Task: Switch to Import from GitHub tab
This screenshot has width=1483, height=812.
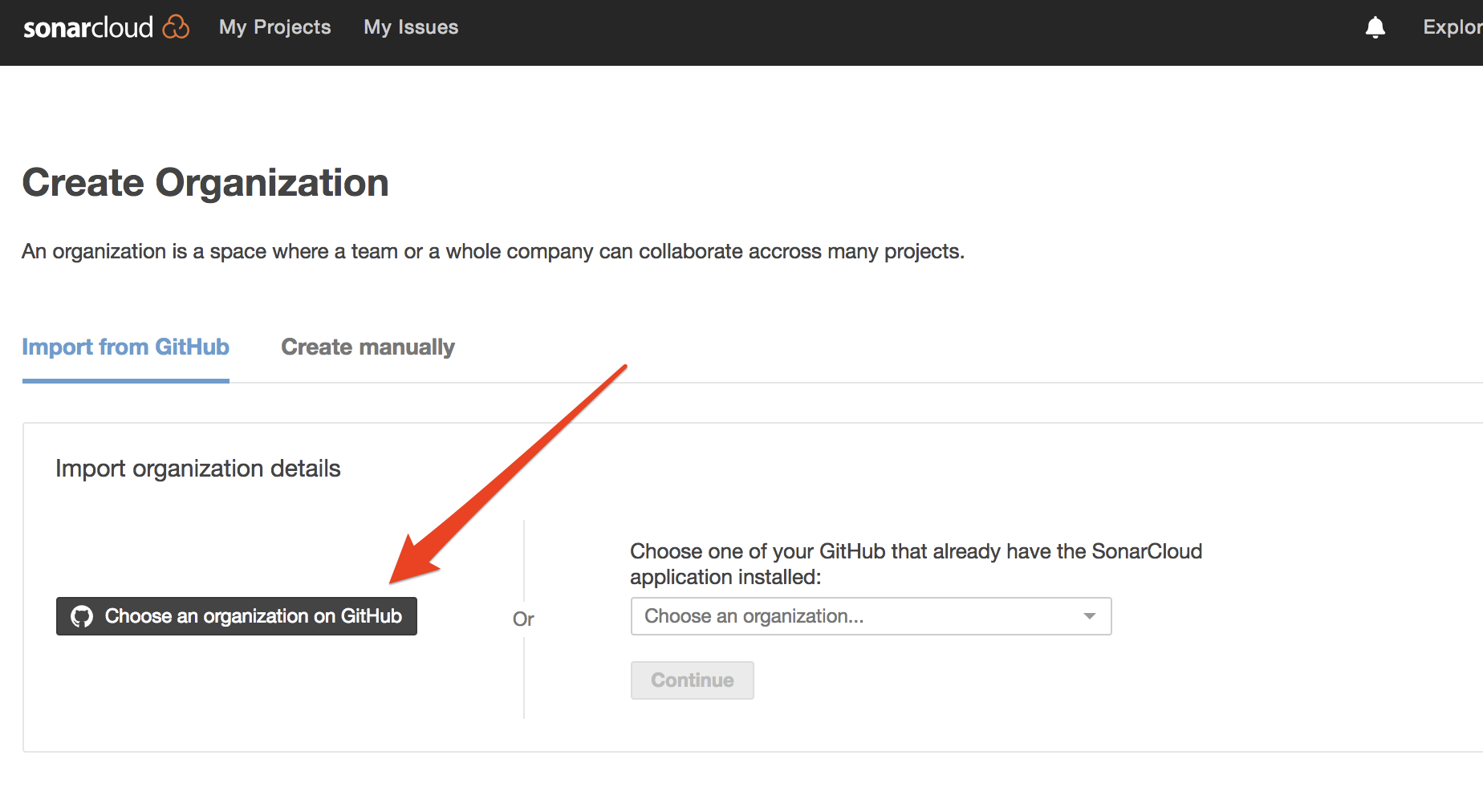Action: pyautogui.click(x=126, y=347)
